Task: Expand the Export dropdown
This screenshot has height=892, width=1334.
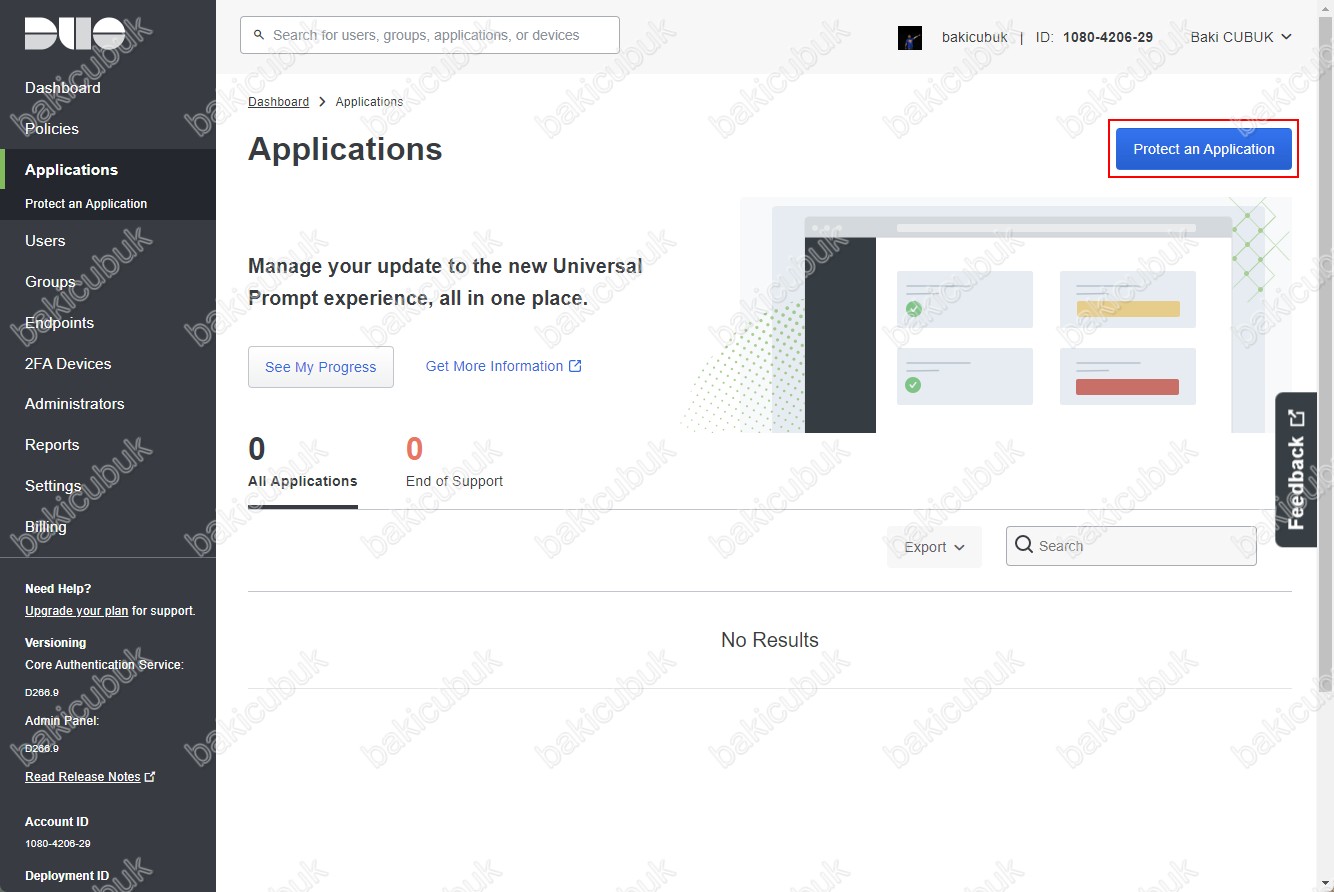Action: coord(934,547)
